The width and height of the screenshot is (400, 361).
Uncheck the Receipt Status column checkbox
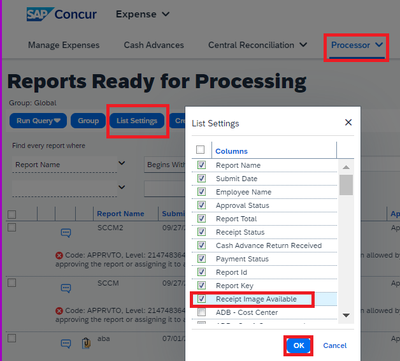(201, 232)
